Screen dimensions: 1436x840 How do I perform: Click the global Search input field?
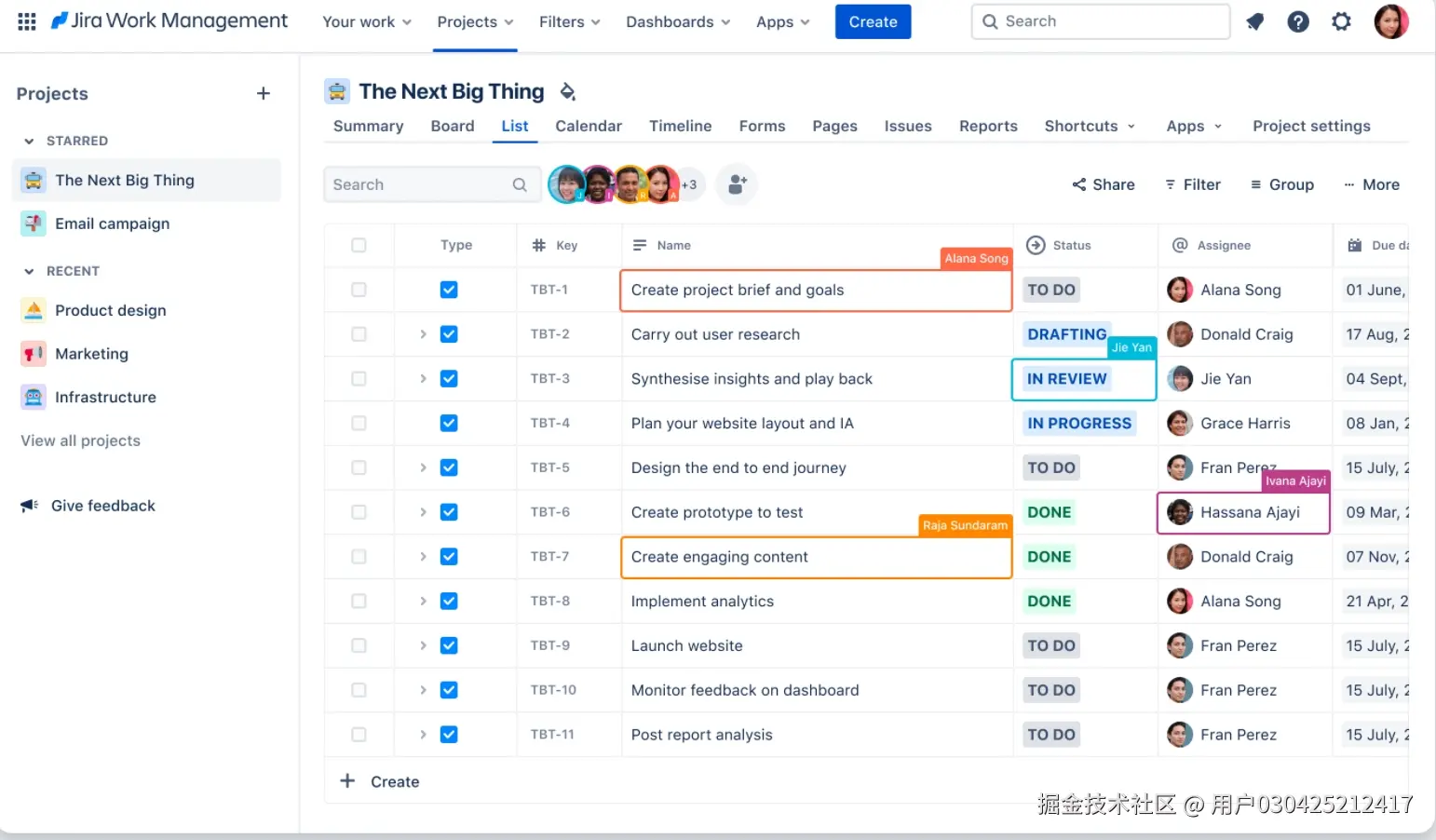(x=1100, y=20)
